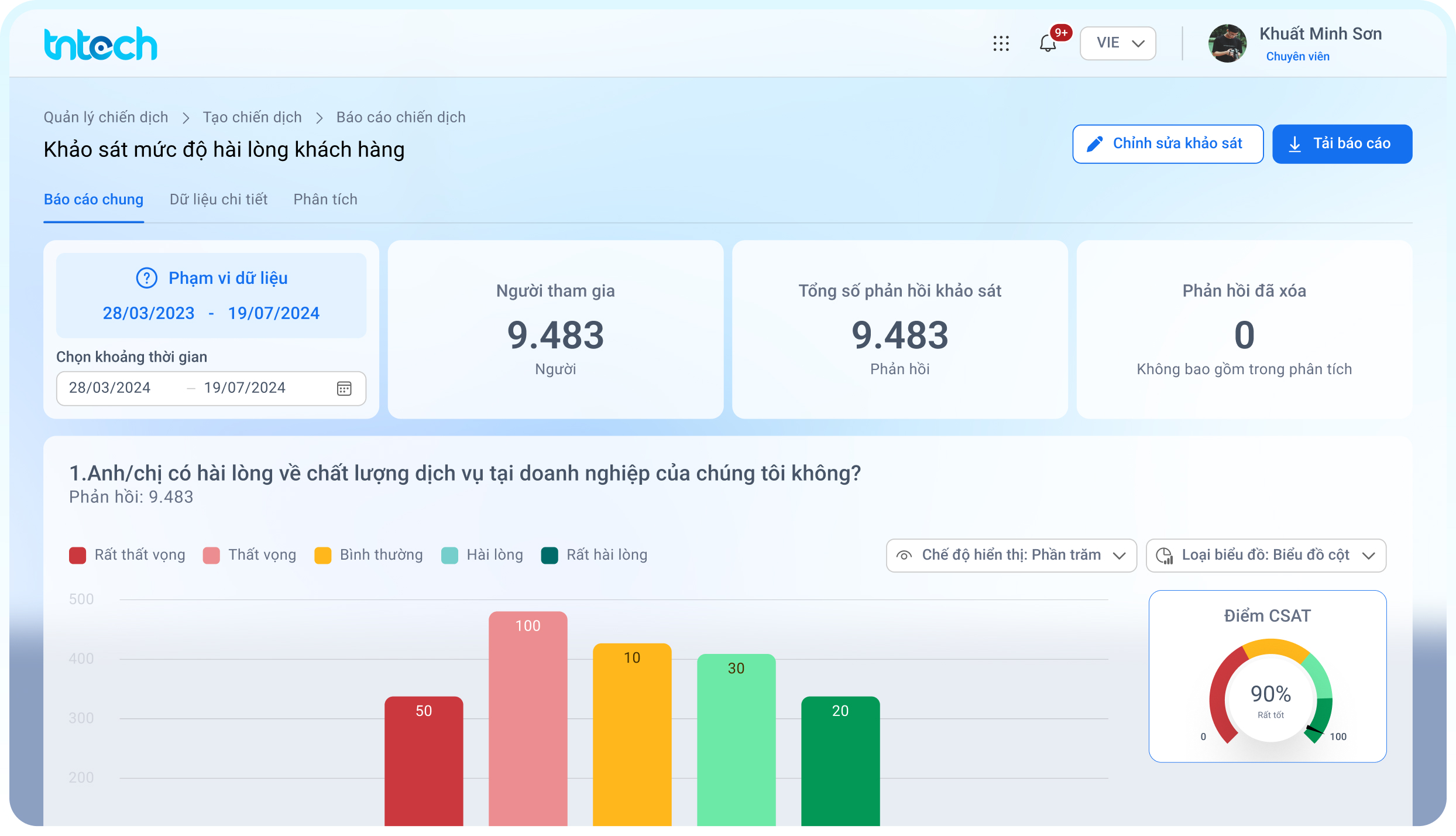Go to Quản lý chiến dịch breadcrumb link

pyautogui.click(x=106, y=117)
